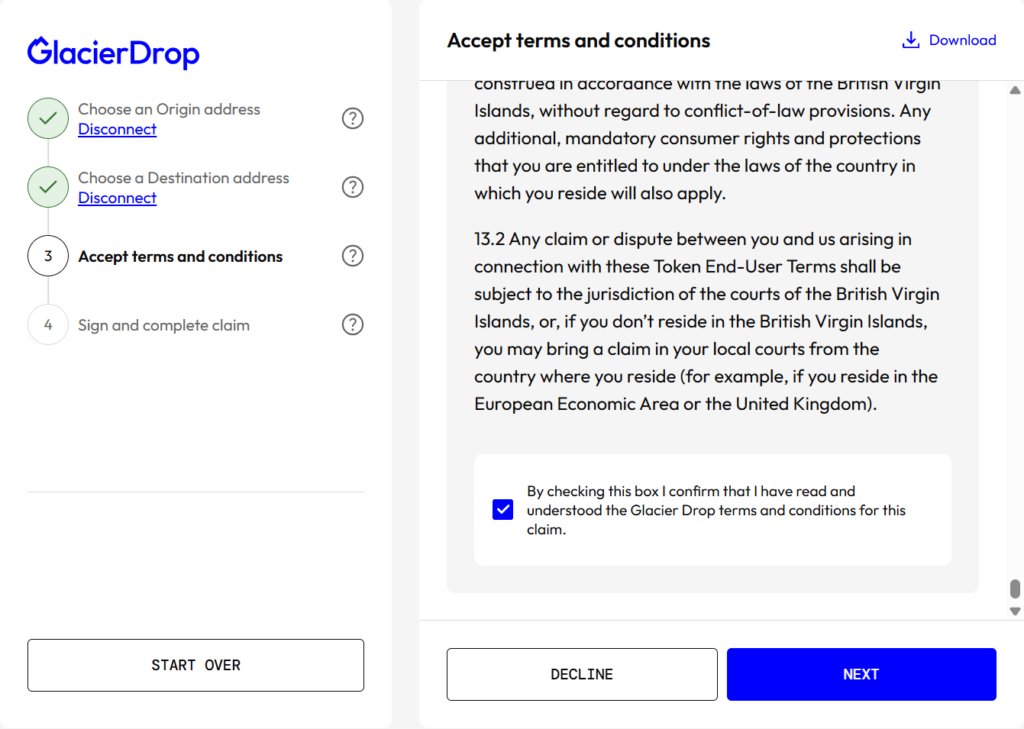Click the Download text link
The height and width of the screenshot is (729, 1024).
pos(963,40)
